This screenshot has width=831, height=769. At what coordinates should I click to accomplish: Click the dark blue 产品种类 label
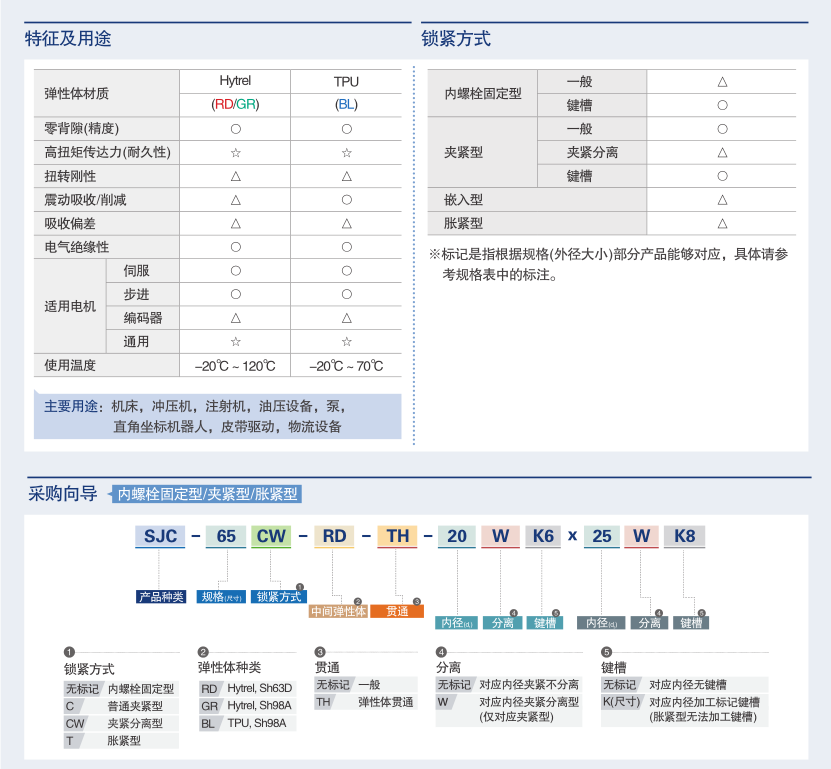(x=161, y=597)
